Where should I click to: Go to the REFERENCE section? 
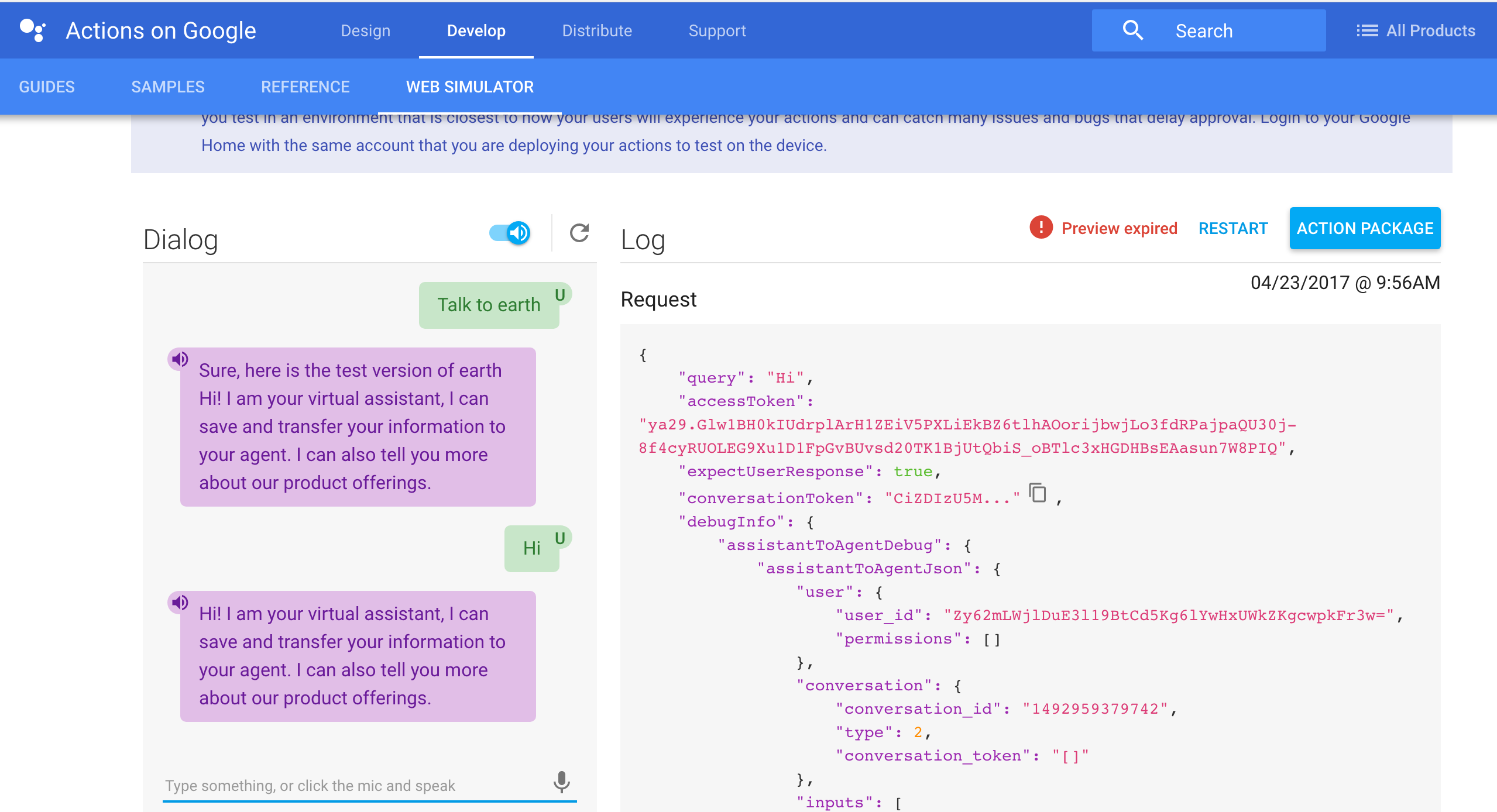pyautogui.click(x=305, y=87)
